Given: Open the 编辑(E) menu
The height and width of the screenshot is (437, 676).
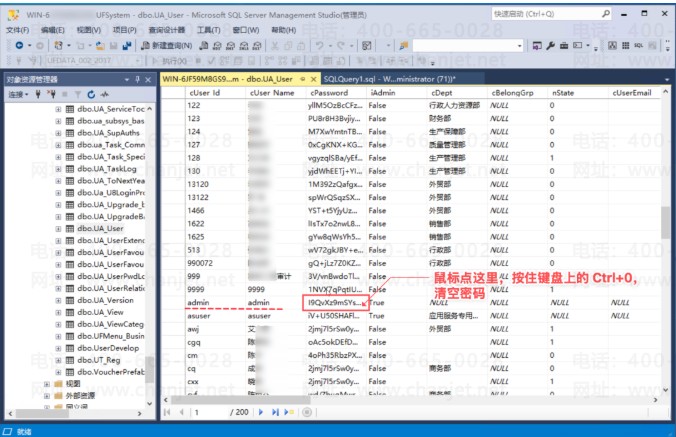Looking at the screenshot, I should pos(53,30).
